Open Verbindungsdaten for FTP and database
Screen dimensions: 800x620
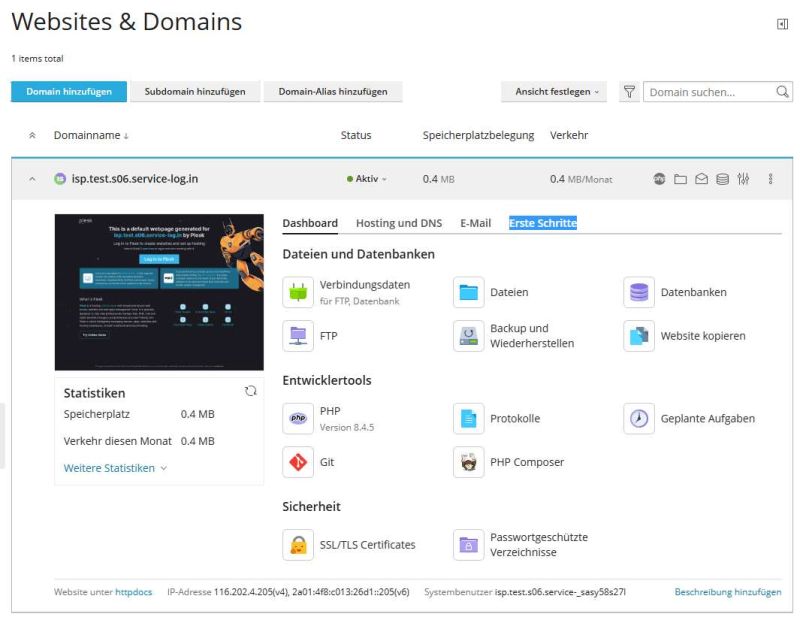[x=347, y=292]
